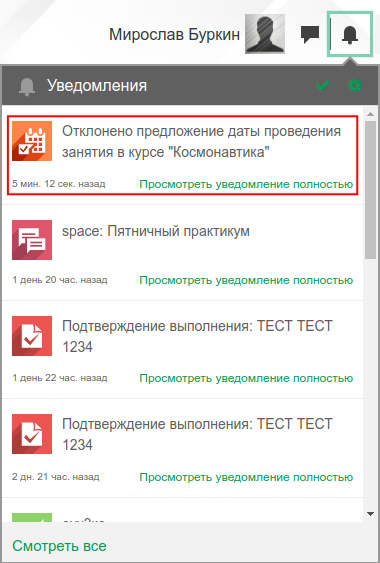This screenshot has height=563, width=380.
Task: Click Мирослав Буркин's avatar picture
Action: (265, 34)
